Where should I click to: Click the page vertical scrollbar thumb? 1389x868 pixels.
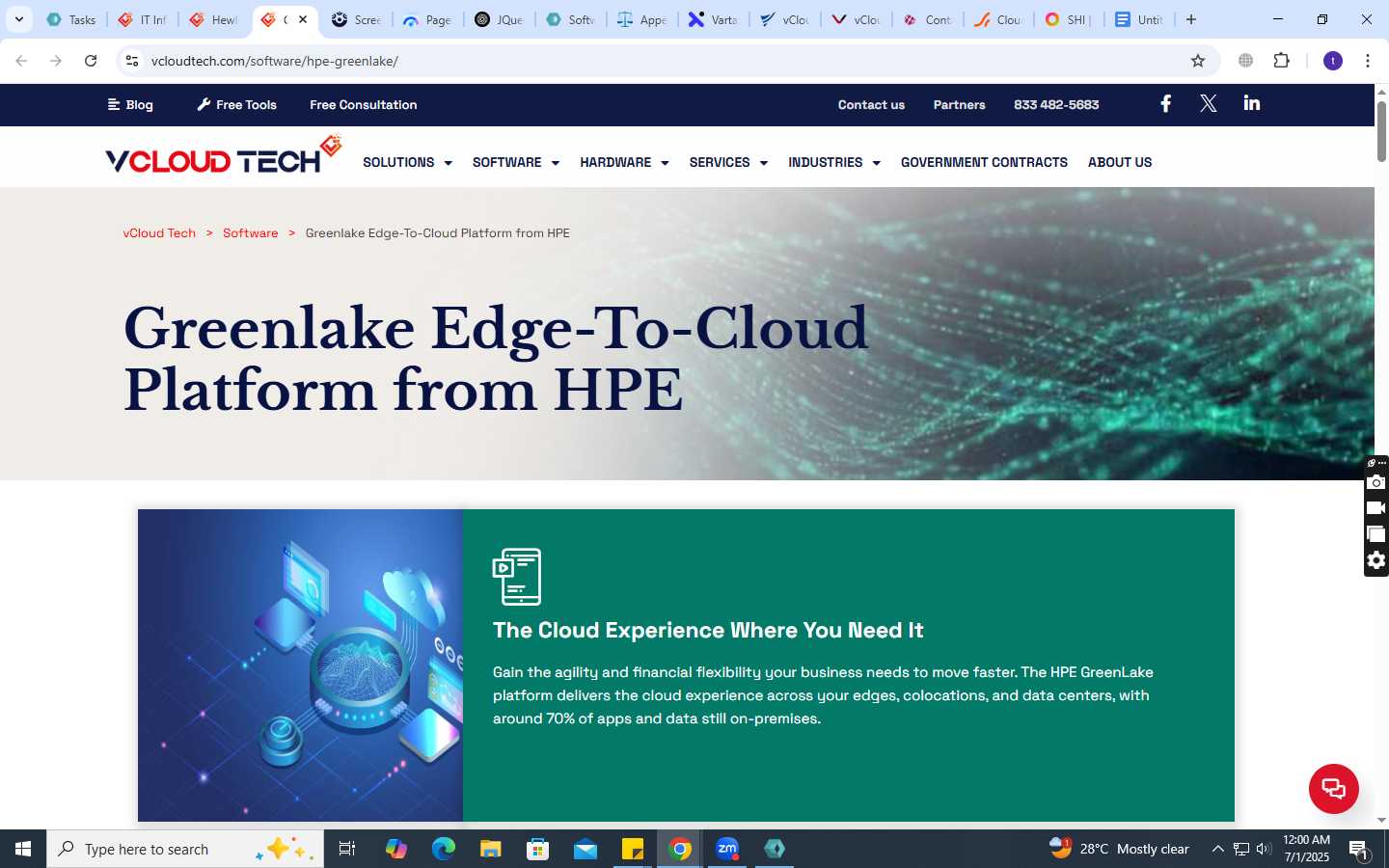1381,130
